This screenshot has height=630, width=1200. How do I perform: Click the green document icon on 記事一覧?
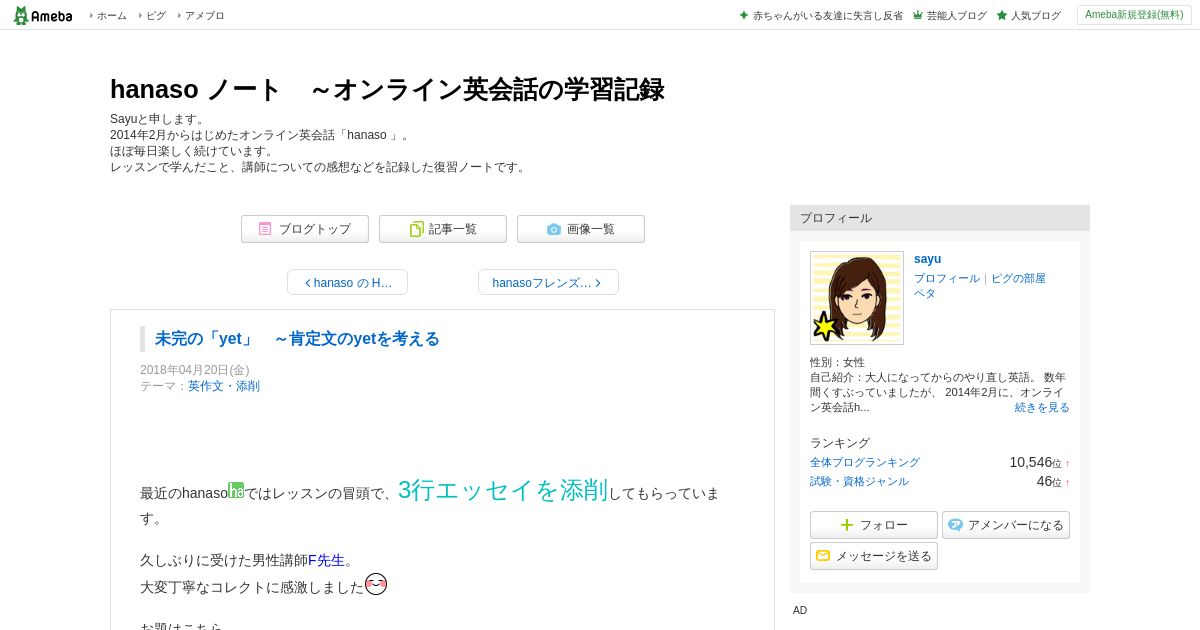point(417,229)
